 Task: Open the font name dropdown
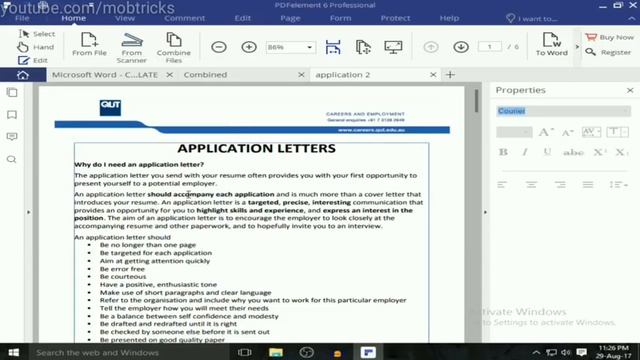563,111
